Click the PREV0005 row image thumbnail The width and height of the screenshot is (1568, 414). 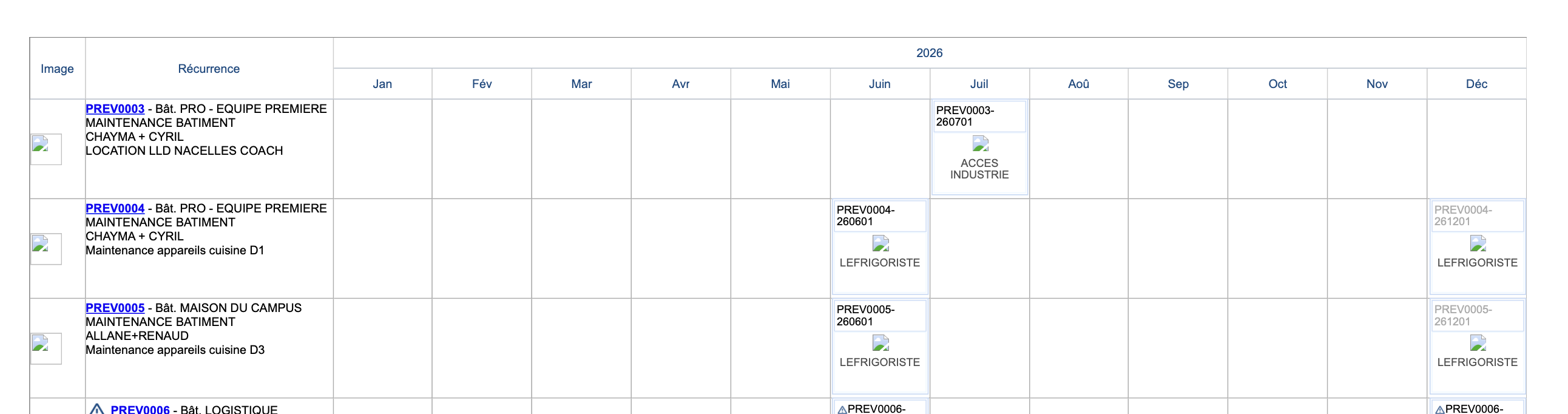point(46,348)
